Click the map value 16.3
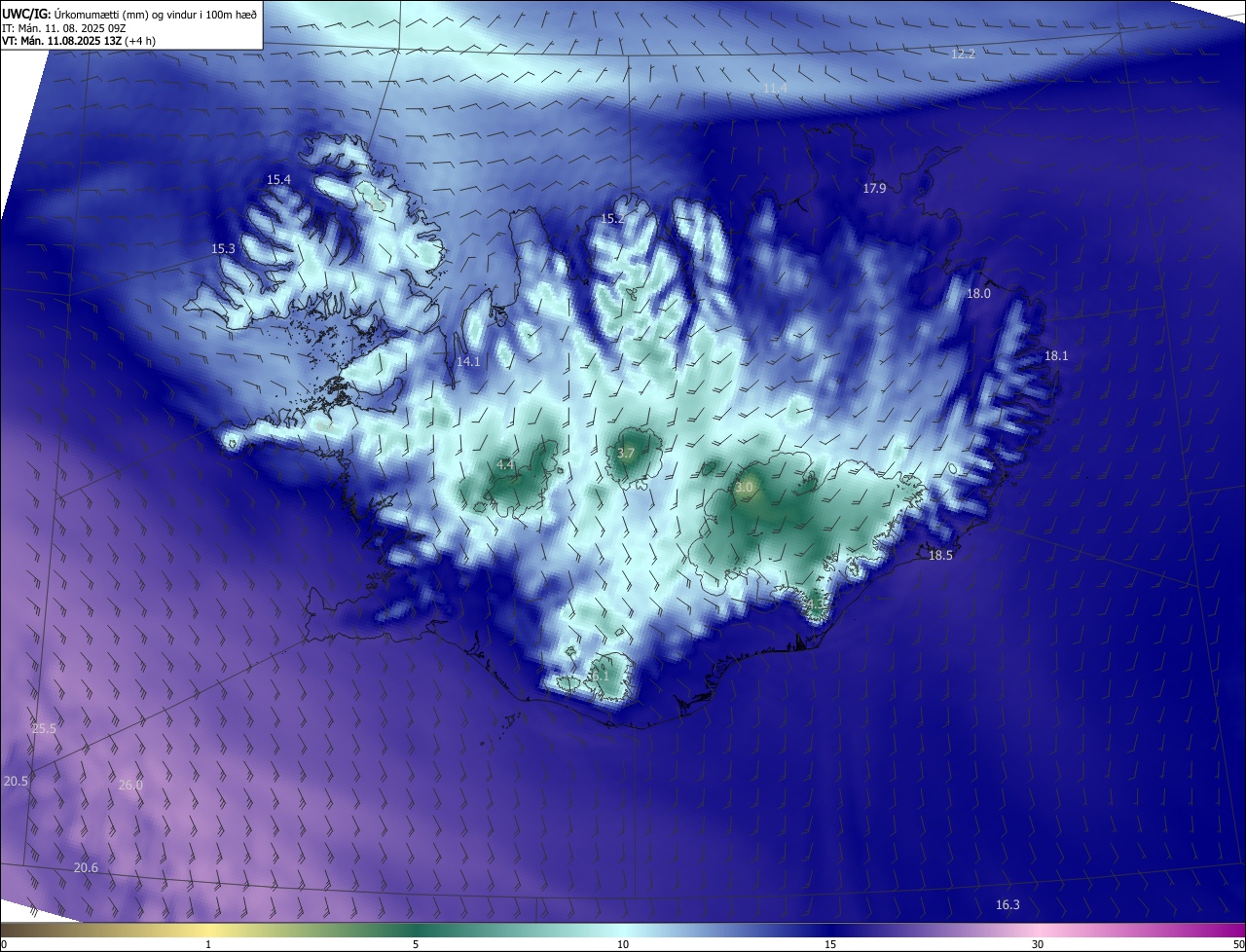Screen dimensions: 1246x952 click(1008, 904)
